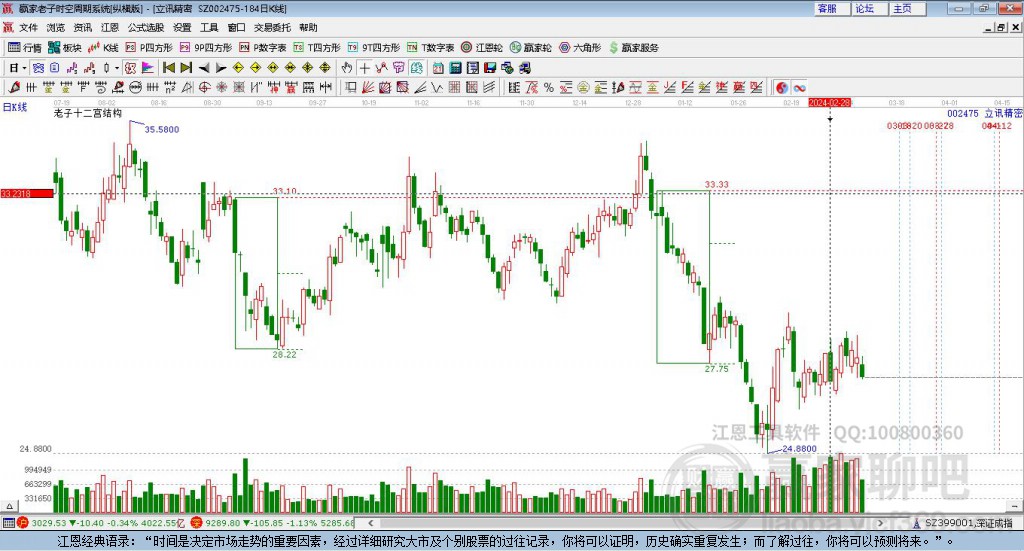Open the 浏览 menu

coord(56,27)
